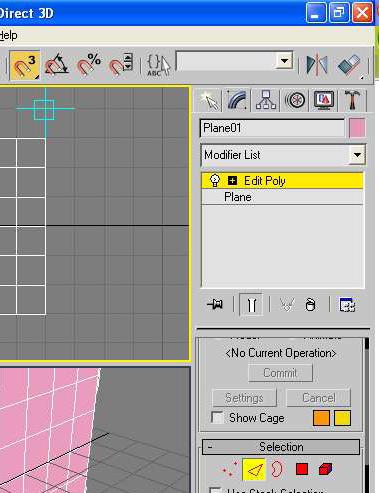Click the Pin Stack icon
The height and width of the screenshot is (493, 379).
click(x=215, y=304)
